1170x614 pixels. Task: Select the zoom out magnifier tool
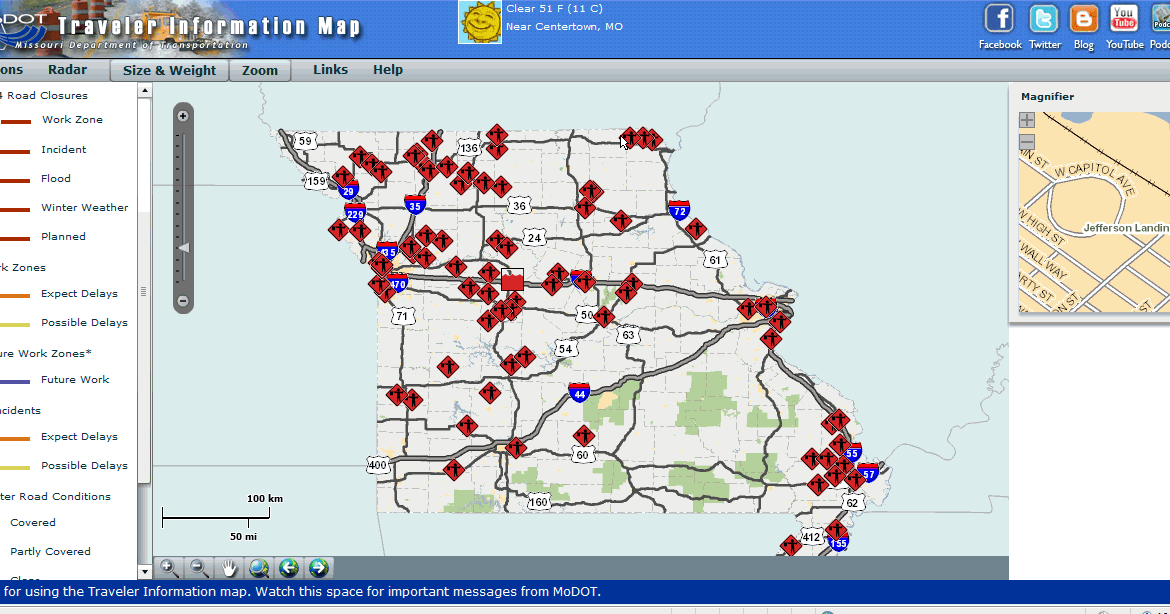click(199, 567)
